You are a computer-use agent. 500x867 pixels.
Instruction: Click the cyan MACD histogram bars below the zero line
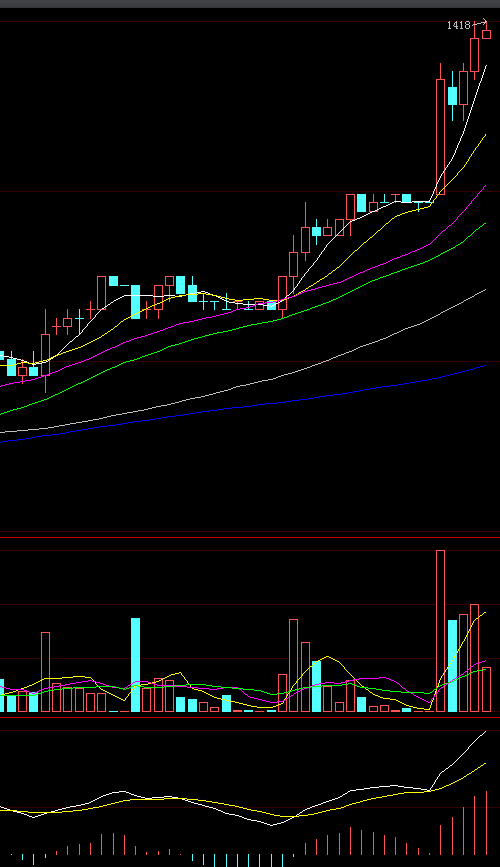click(243, 860)
